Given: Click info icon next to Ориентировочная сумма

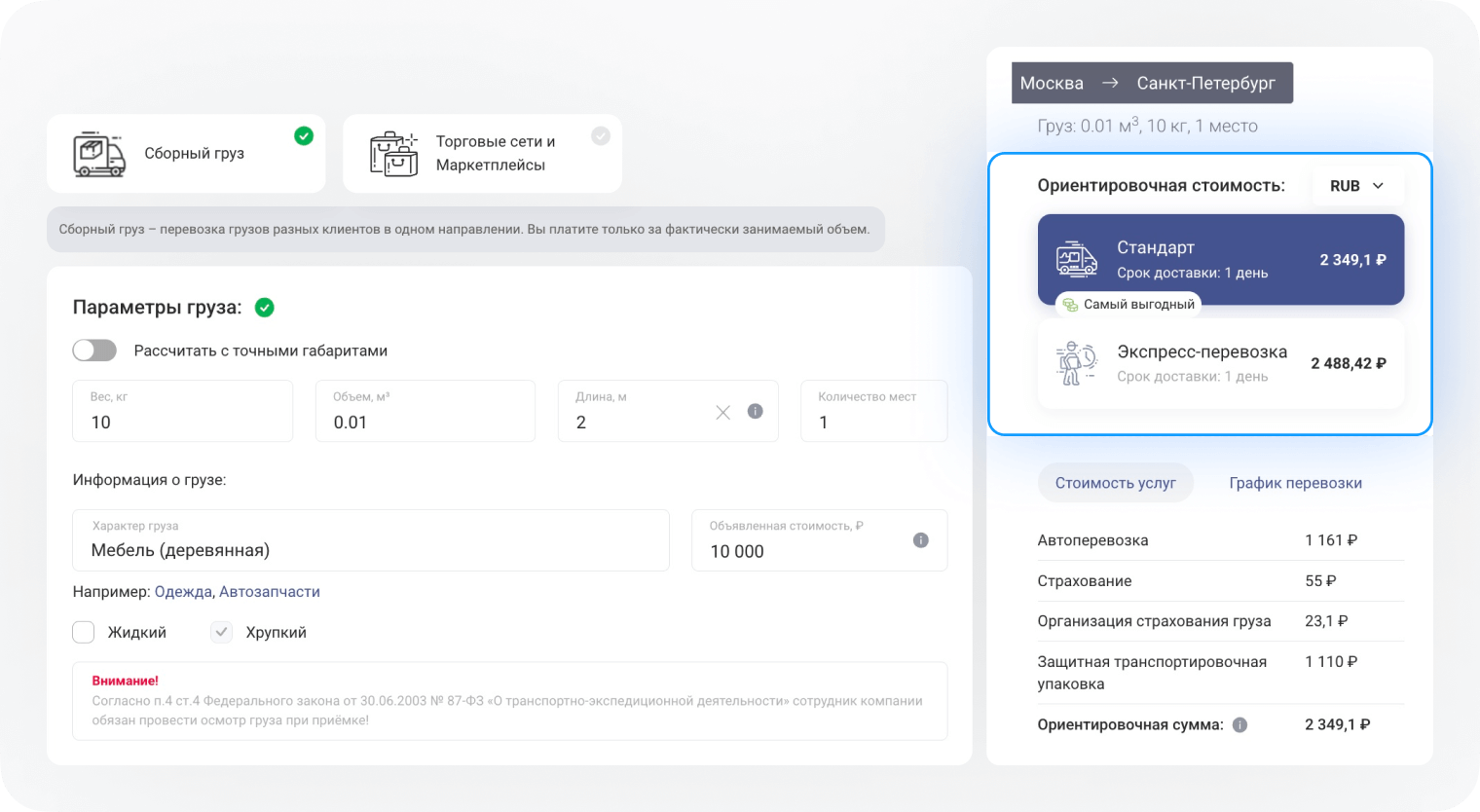Looking at the screenshot, I should (1239, 724).
